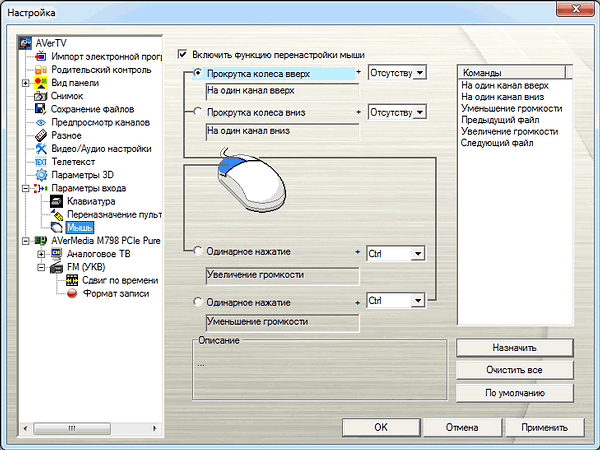
Task: Select 'Предыдущий файл' command
Action: point(500,120)
